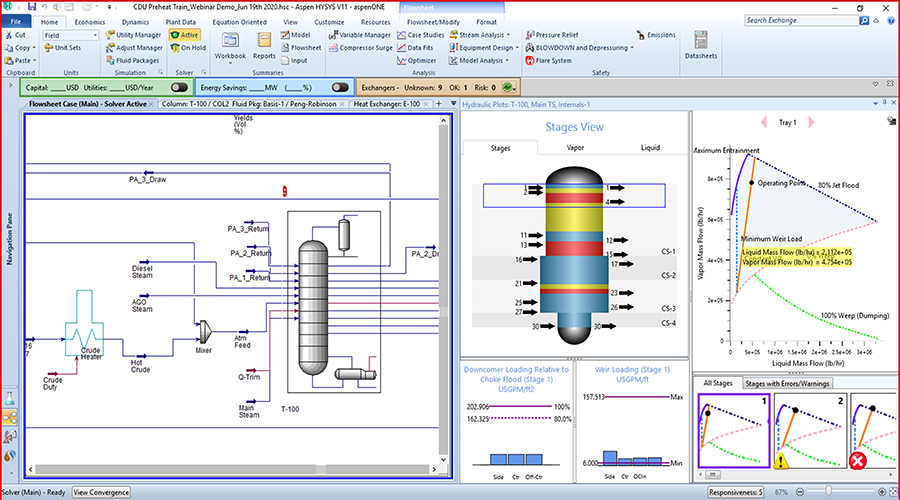The width and height of the screenshot is (900, 500).
Task: Open the Exchangers status dropdown arrow
Action: tap(514, 88)
